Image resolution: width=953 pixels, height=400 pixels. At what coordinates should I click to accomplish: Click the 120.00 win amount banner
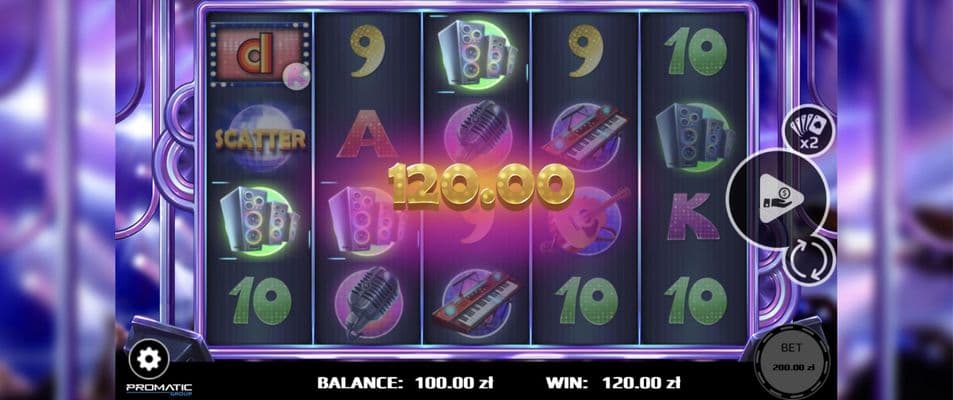click(481, 185)
